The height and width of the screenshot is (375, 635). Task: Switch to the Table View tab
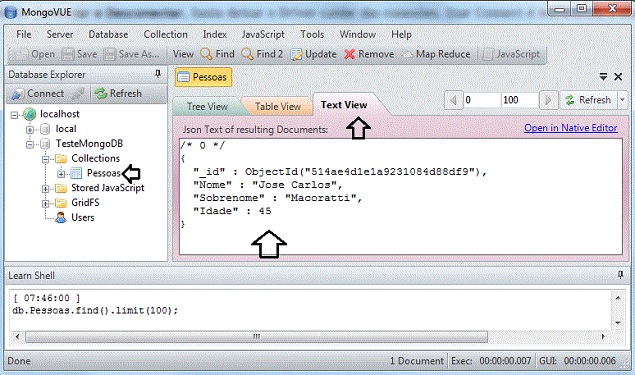[278, 107]
